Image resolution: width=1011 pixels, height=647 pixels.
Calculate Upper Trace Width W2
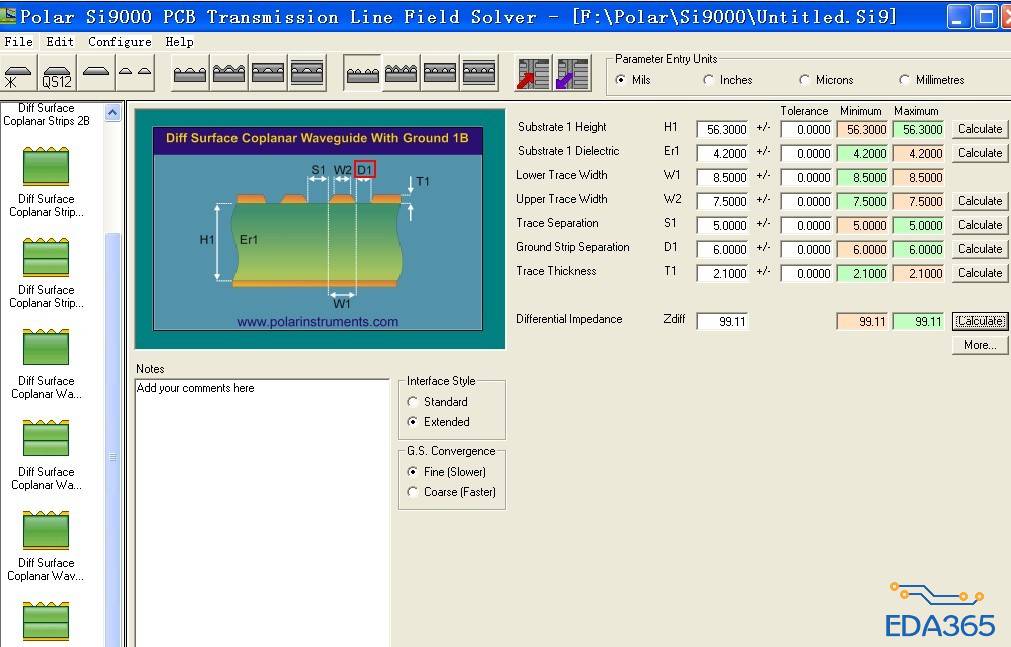[x=980, y=201]
